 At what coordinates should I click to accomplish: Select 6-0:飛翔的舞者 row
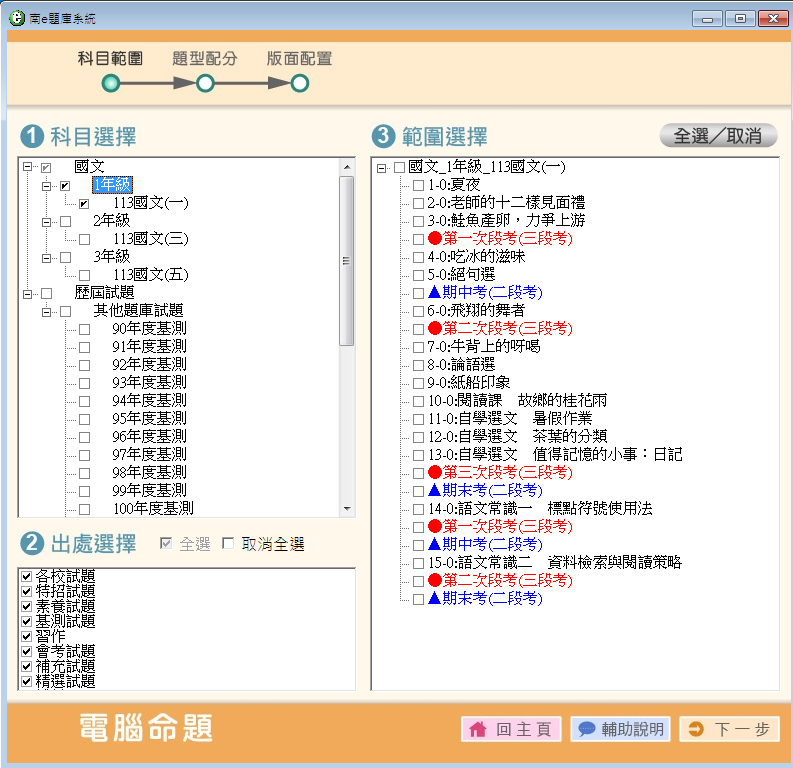coord(476,311)
